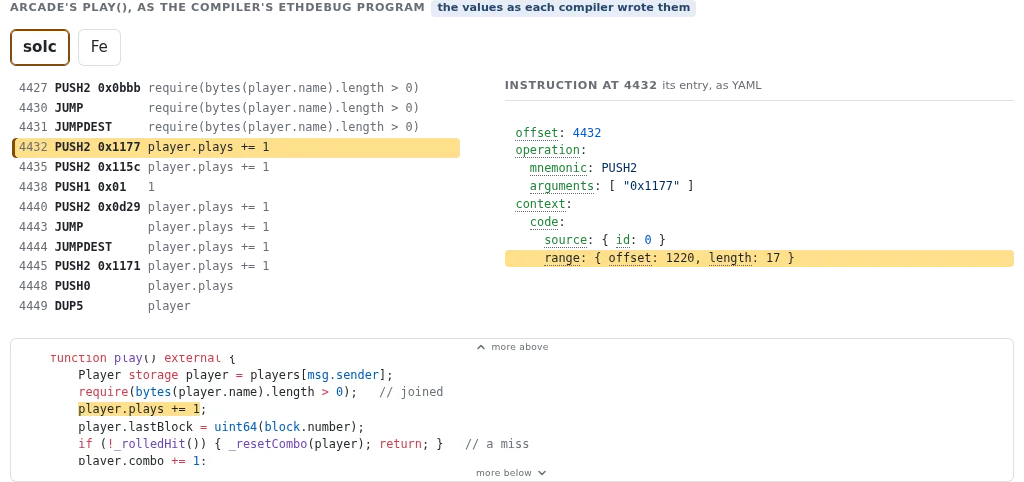The width and height of the screenshot is (1024, 482).
Task: Select instruction 4435 PUSH2 0x115c
Action: coord(236,167)
